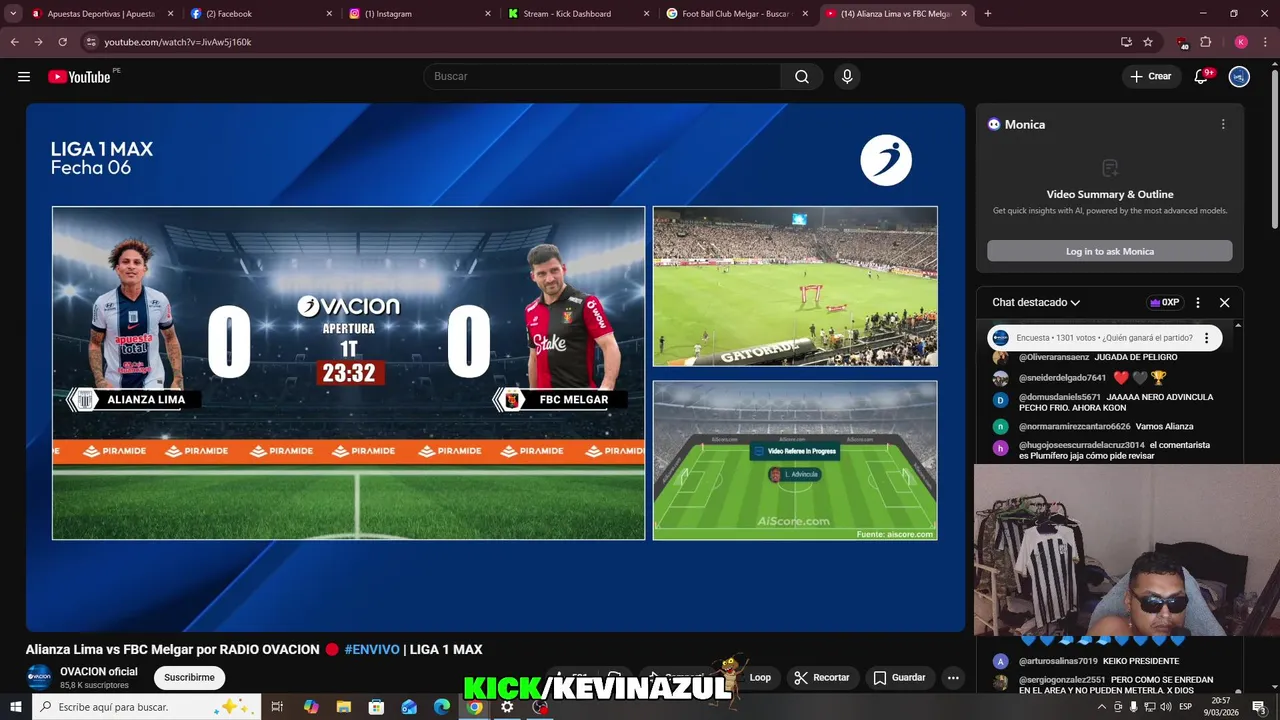This screenshot has height=720, width=1280.
Task: Click the Windows taskbar search box
Action: pyautogui.click(x=146, y=707)
